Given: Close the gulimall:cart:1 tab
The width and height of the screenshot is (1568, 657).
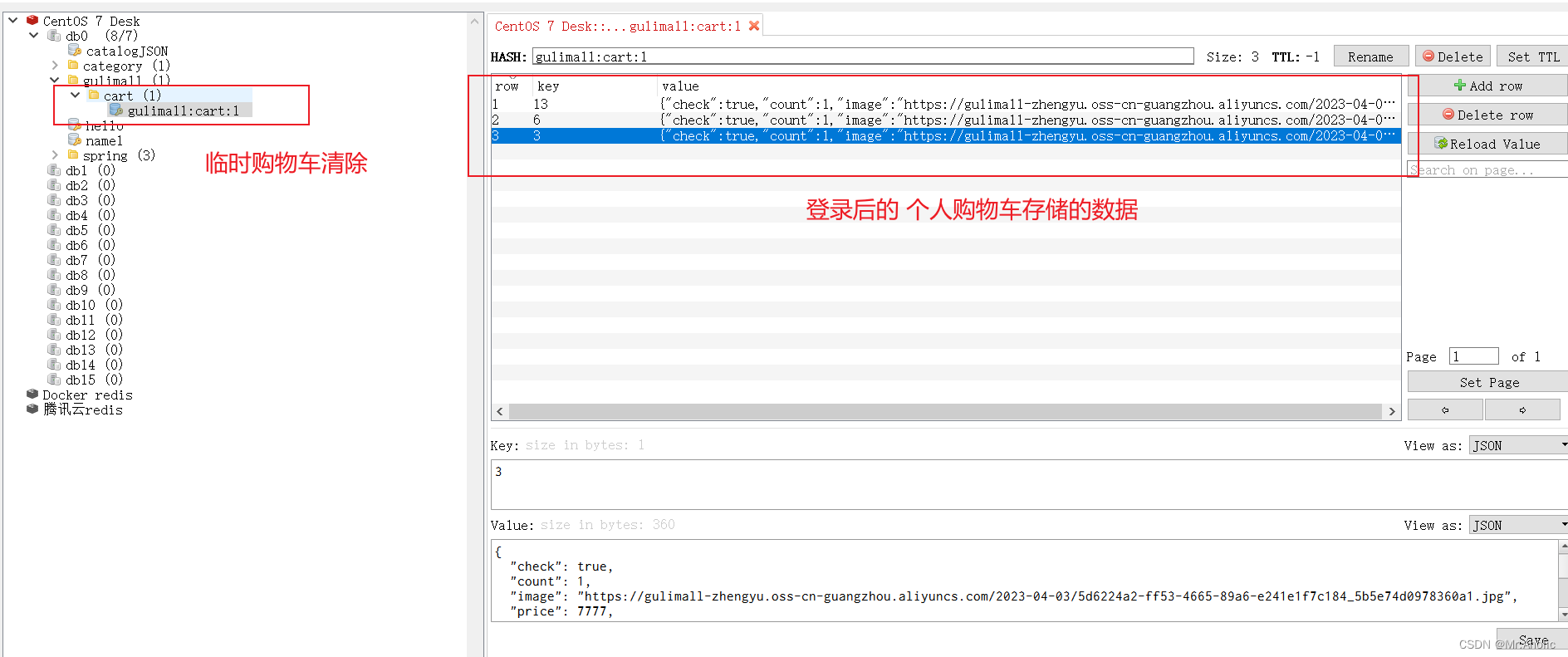Looking at the screenshot, I should pos(754,26).
